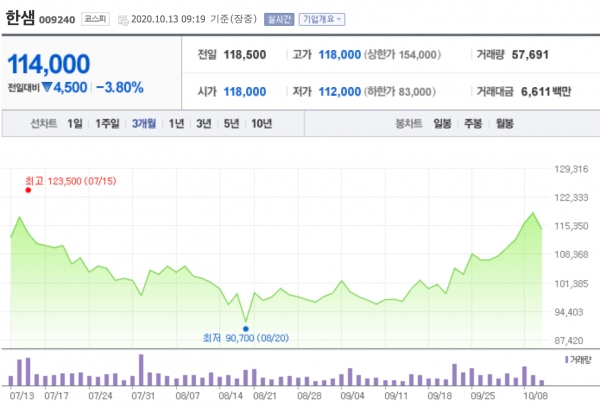Click the 07/13 date axis label
This screenshot has height=413, width=600.
click(22, 396)
